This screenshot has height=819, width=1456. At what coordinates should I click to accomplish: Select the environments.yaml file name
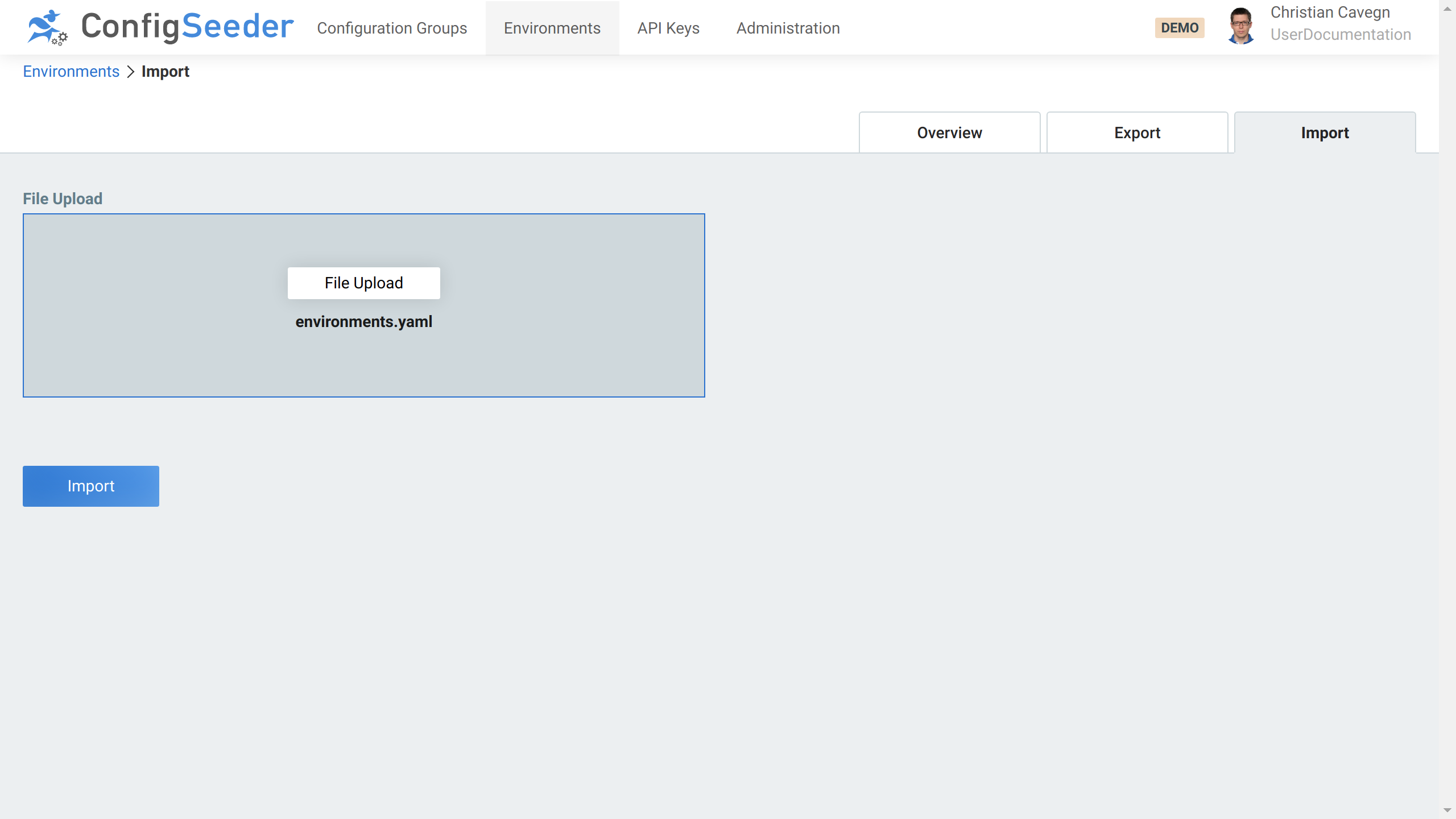363,321
